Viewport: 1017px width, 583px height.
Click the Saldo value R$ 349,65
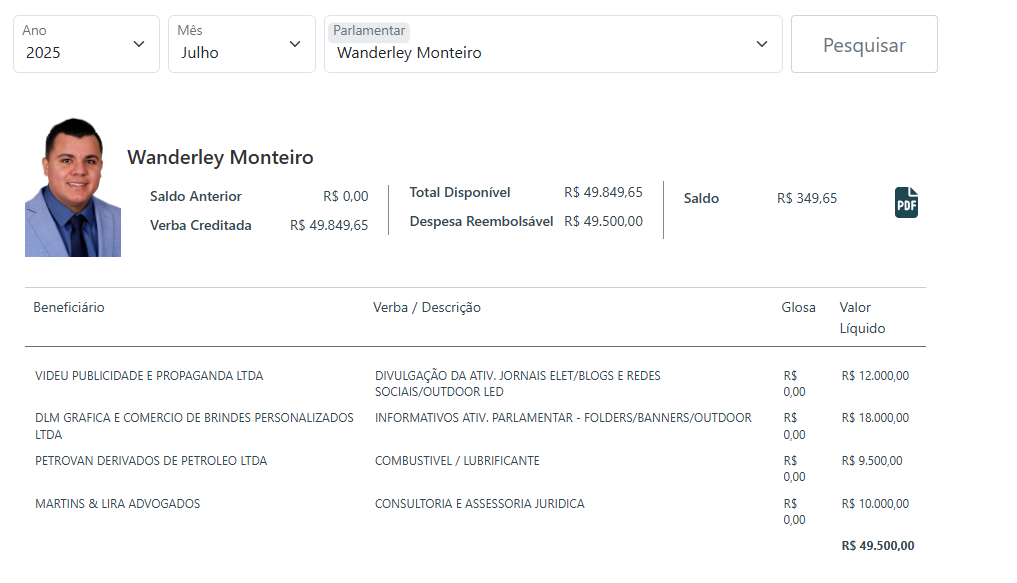tap(806, 198)
